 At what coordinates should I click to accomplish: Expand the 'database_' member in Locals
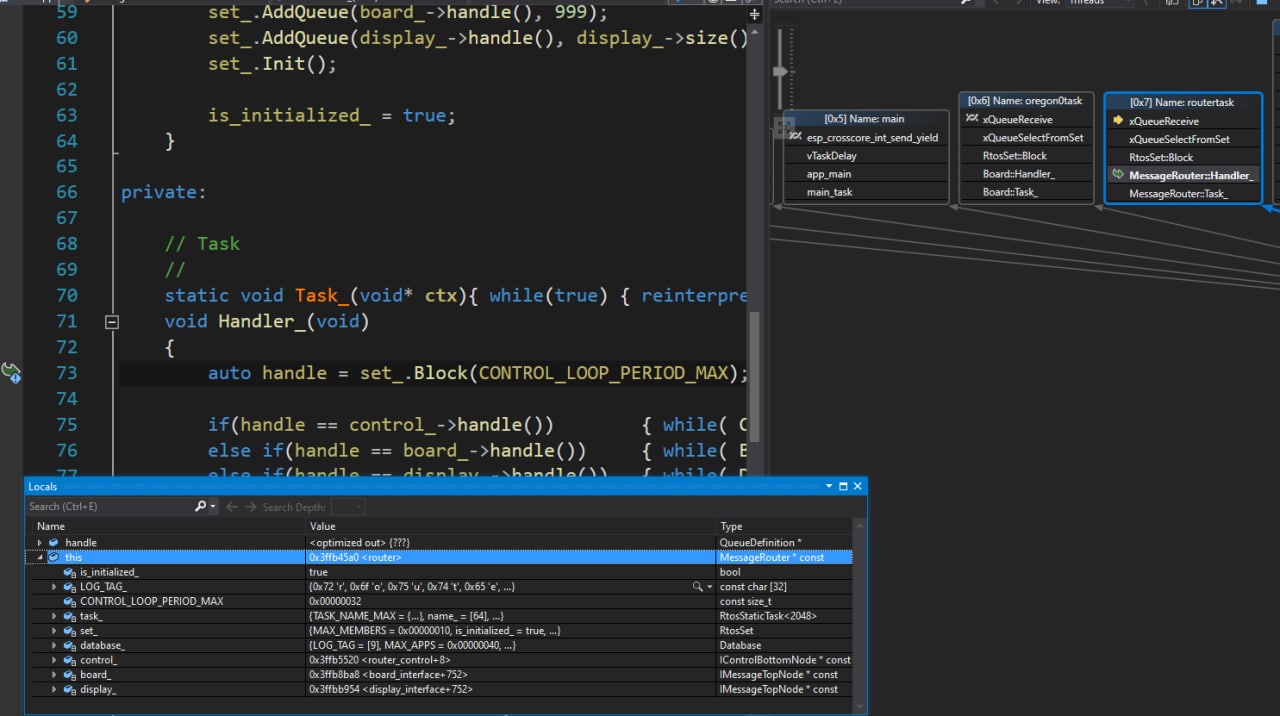[x=55, y=646]
